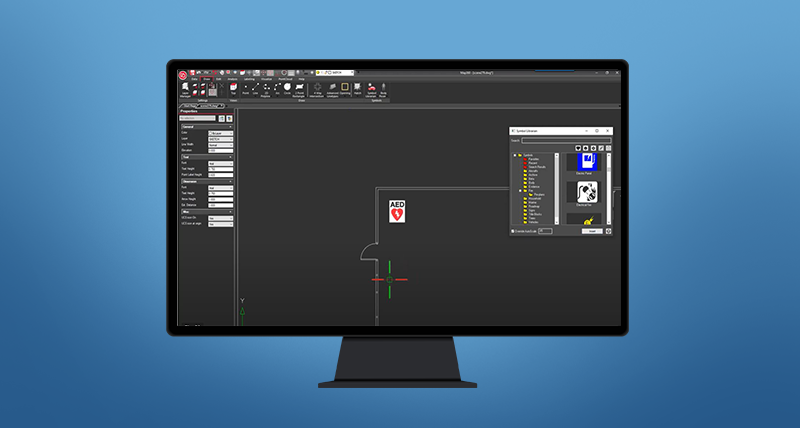Viewport: 800px width, 428px height.
Task: Switch to the Labeling ribbon tab
Action: click(x=247, y=78)
